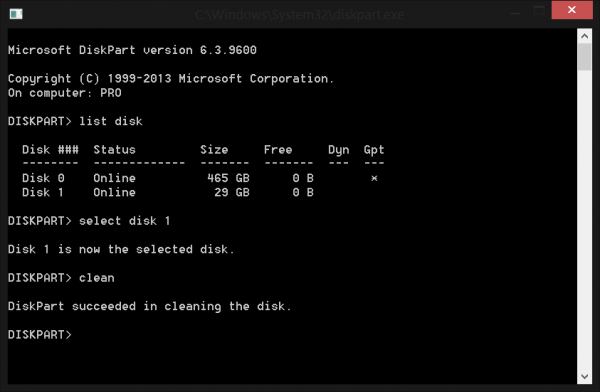
Task: Click the empty DISKPART> prompt at the bottom
Action: 40,335
